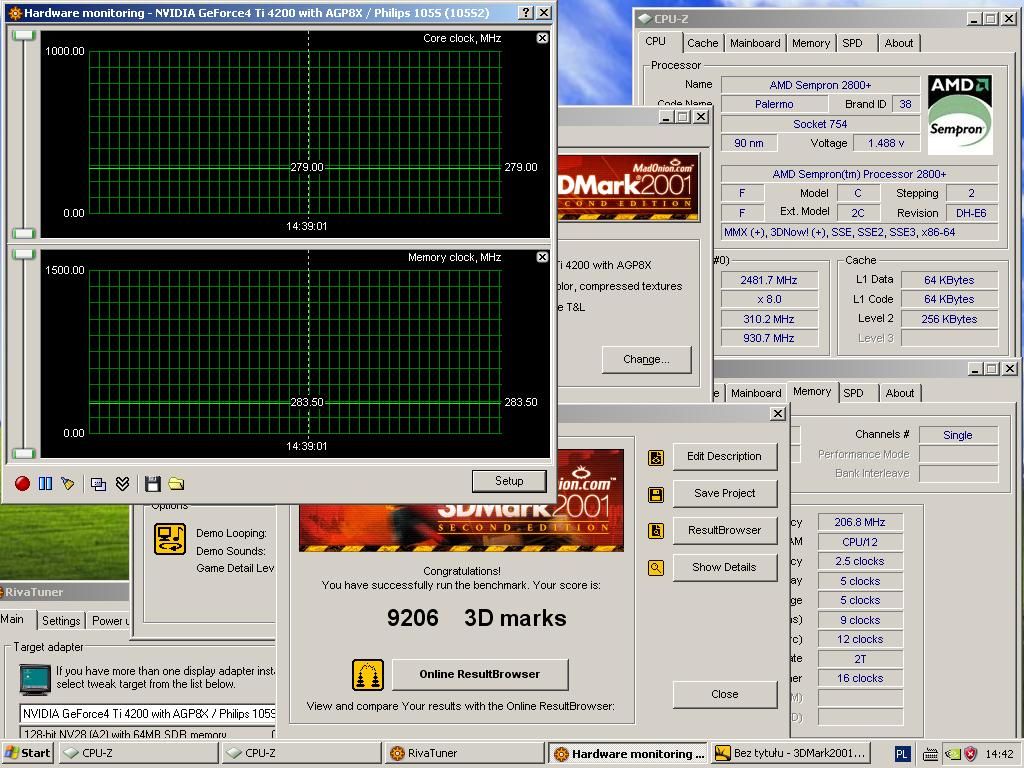Click the Edit Description button
The width and height of the screenshot is (1024, 768).
coord(724,456)
